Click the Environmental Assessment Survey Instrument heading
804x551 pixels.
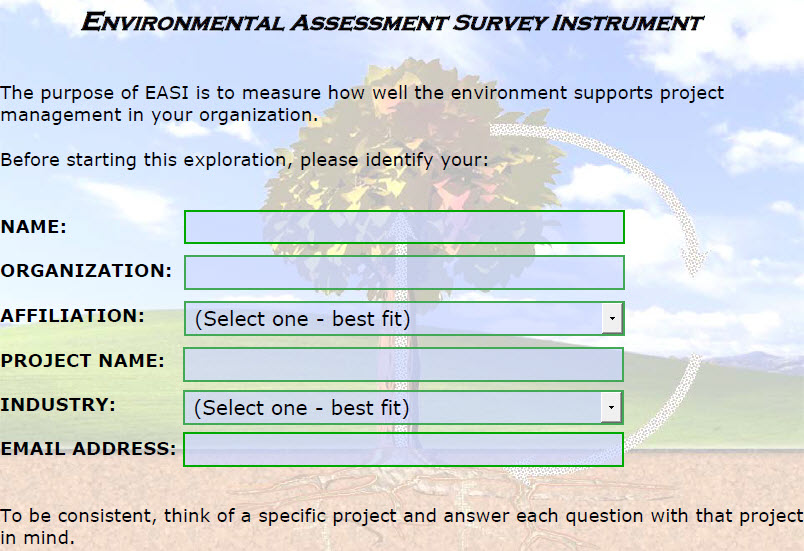pos(392,23)
